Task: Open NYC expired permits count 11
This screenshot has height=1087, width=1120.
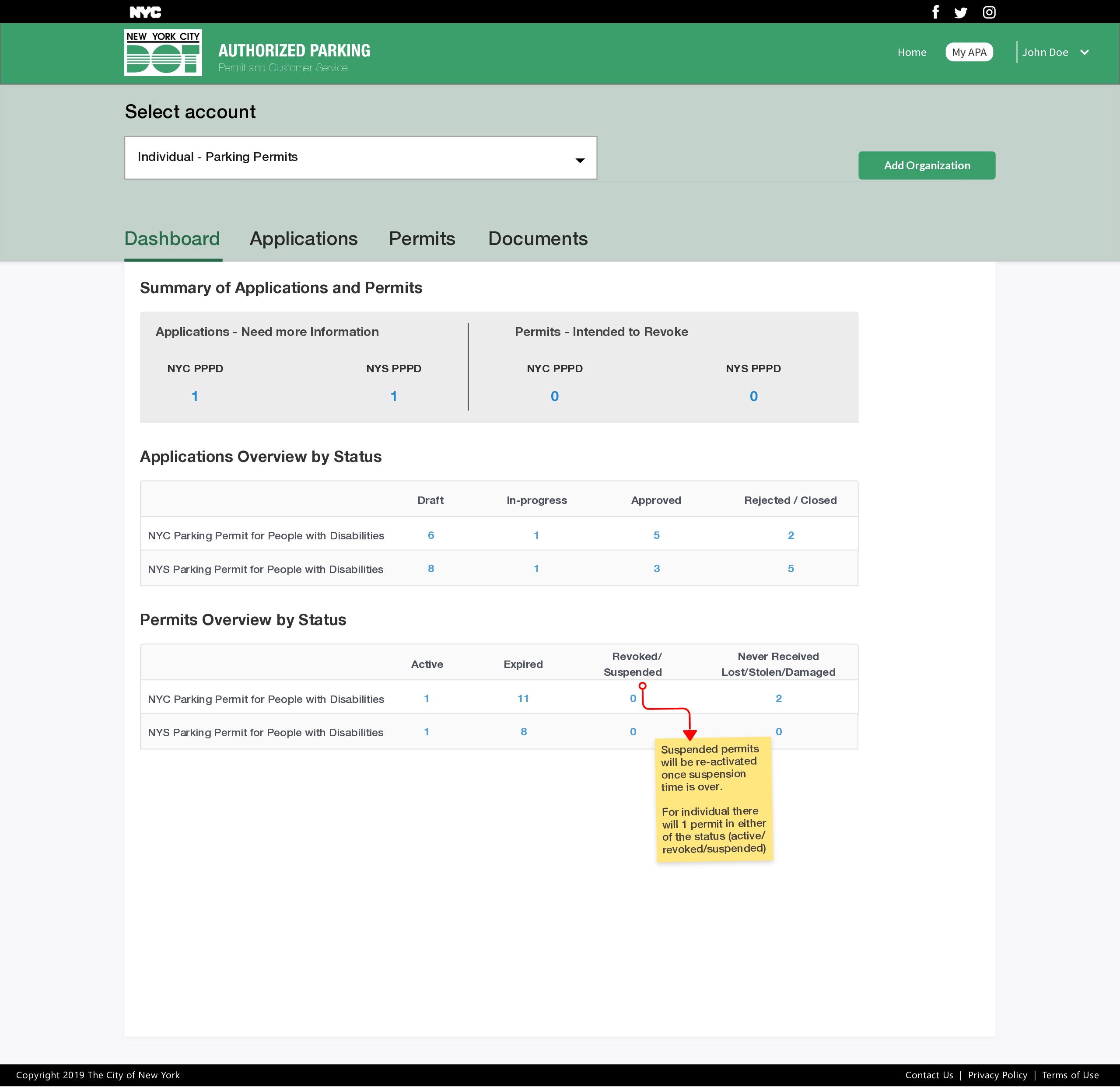Action: [523, 698]
